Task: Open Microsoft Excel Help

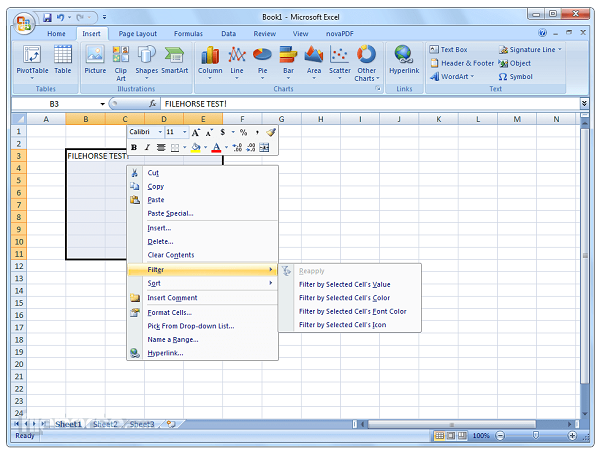Action: click(x=542, y=33)
